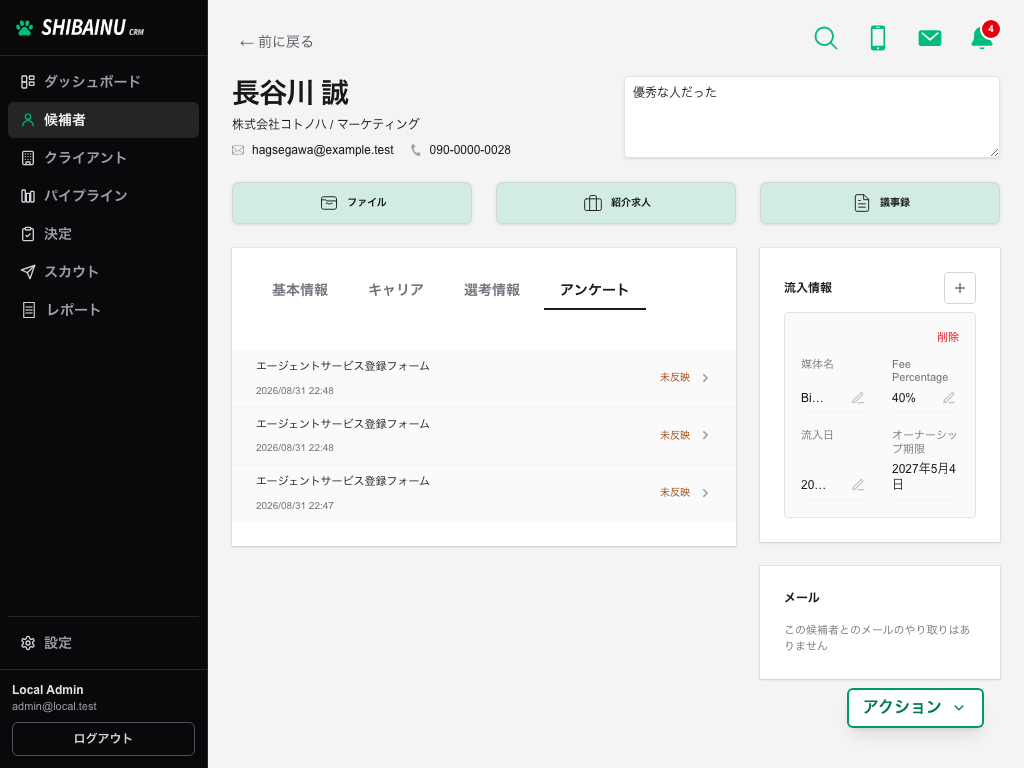Click the scout paper-plane icon in sidebar
This screenshot has height=768, width=1024.
(27, 272)
